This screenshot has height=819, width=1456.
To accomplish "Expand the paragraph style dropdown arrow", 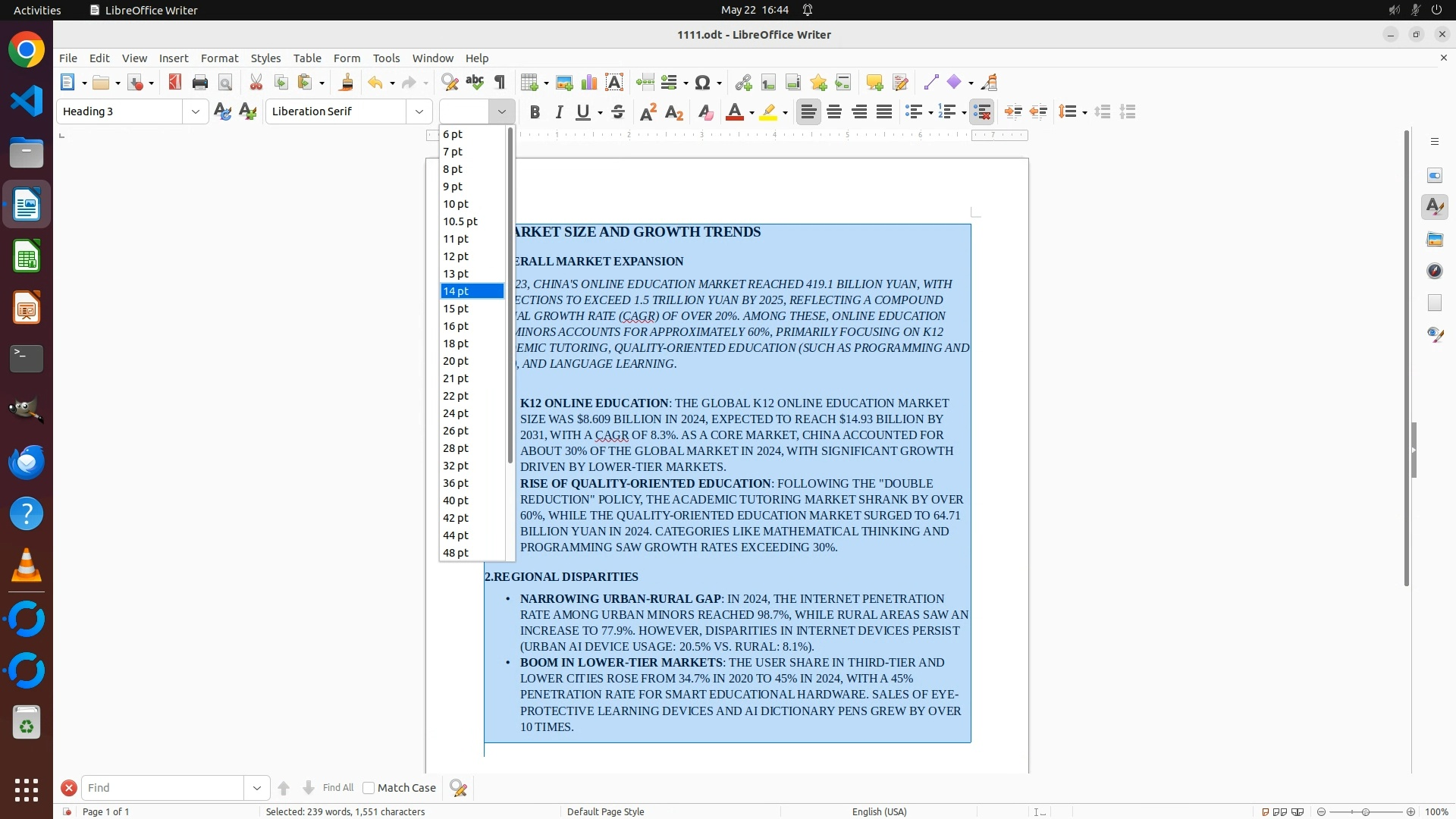I will [x=196, y=111].
